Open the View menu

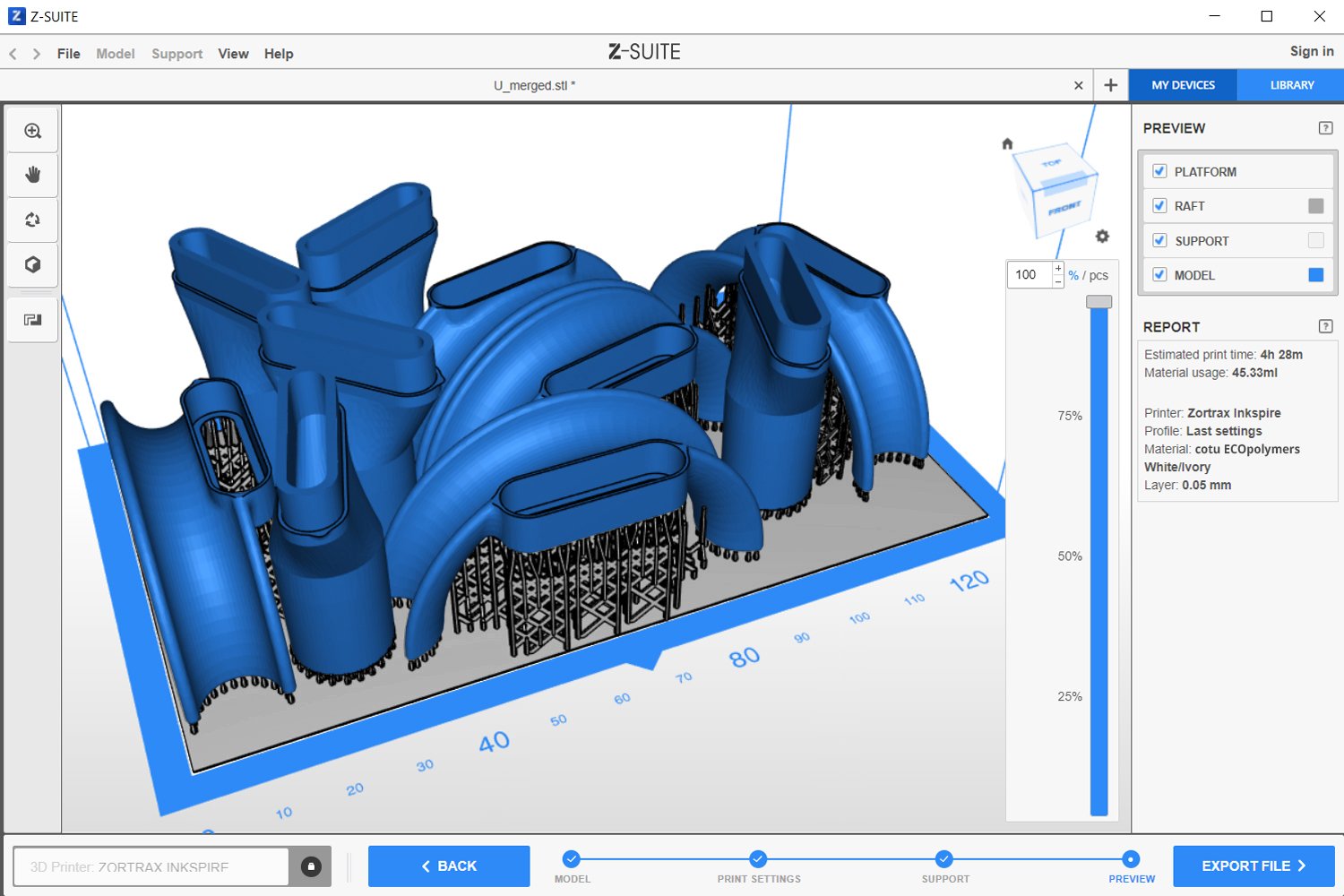pos(234,54)
